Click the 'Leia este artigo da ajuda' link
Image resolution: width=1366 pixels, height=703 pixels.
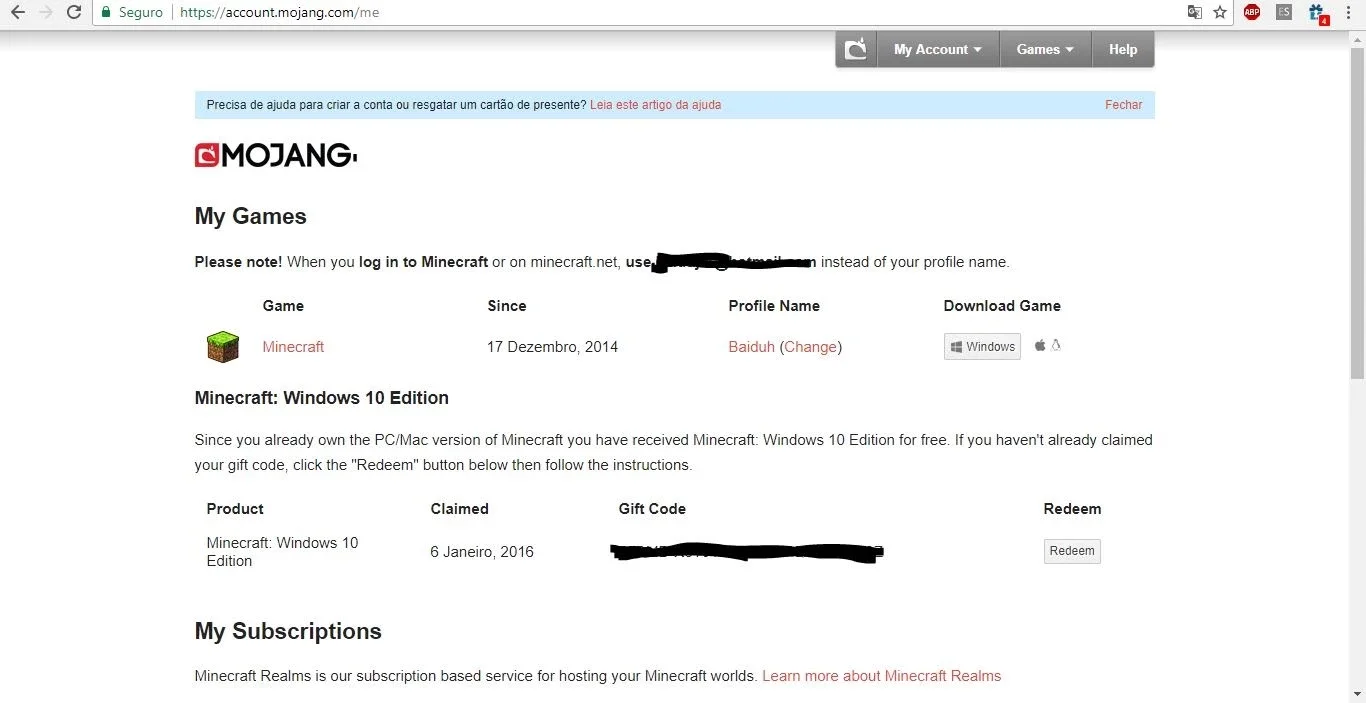point(655,105)
